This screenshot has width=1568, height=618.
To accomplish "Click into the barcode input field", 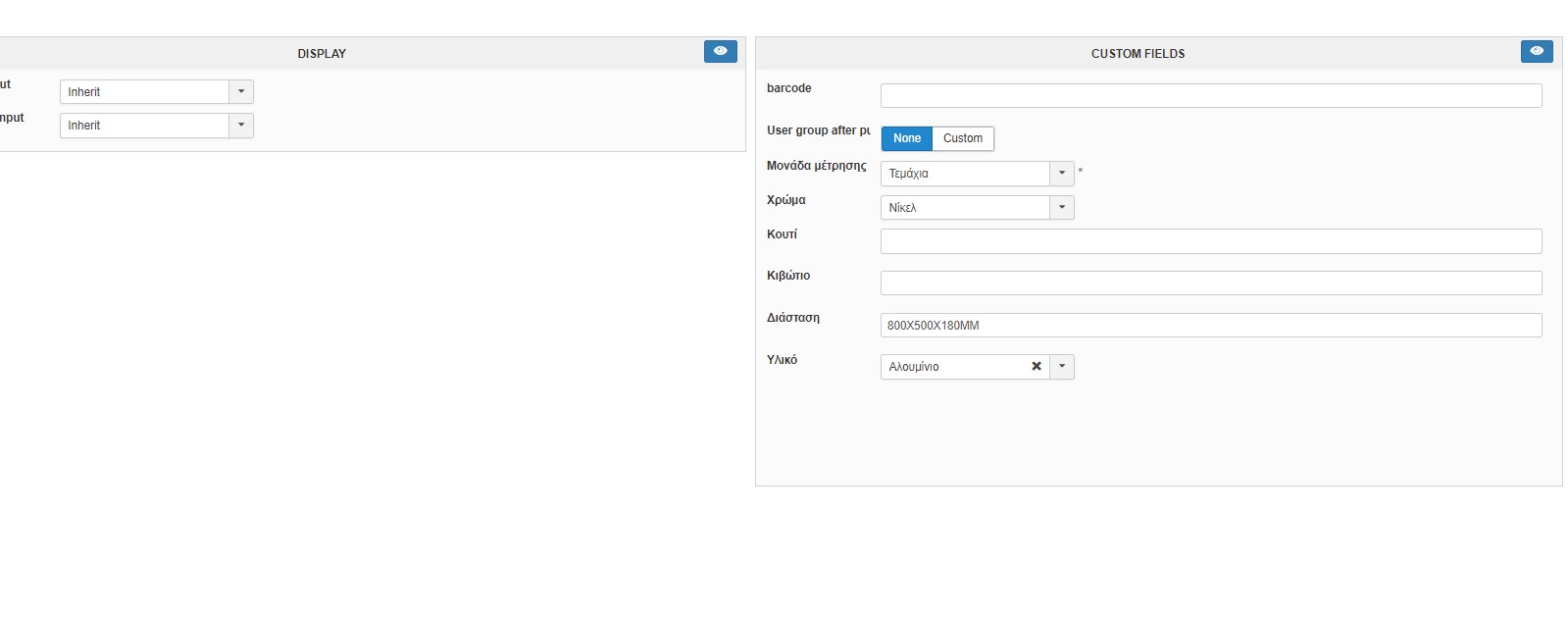I will (x=1210, y=95).
